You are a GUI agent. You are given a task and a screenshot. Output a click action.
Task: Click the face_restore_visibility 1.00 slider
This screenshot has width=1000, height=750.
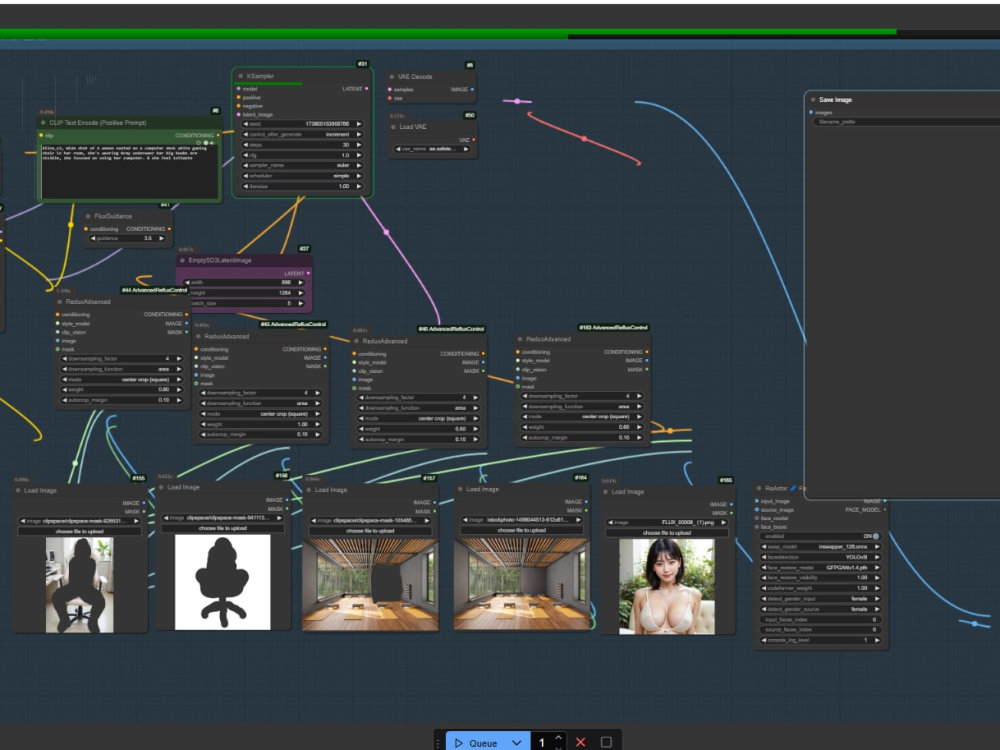(x=820, y=578)
